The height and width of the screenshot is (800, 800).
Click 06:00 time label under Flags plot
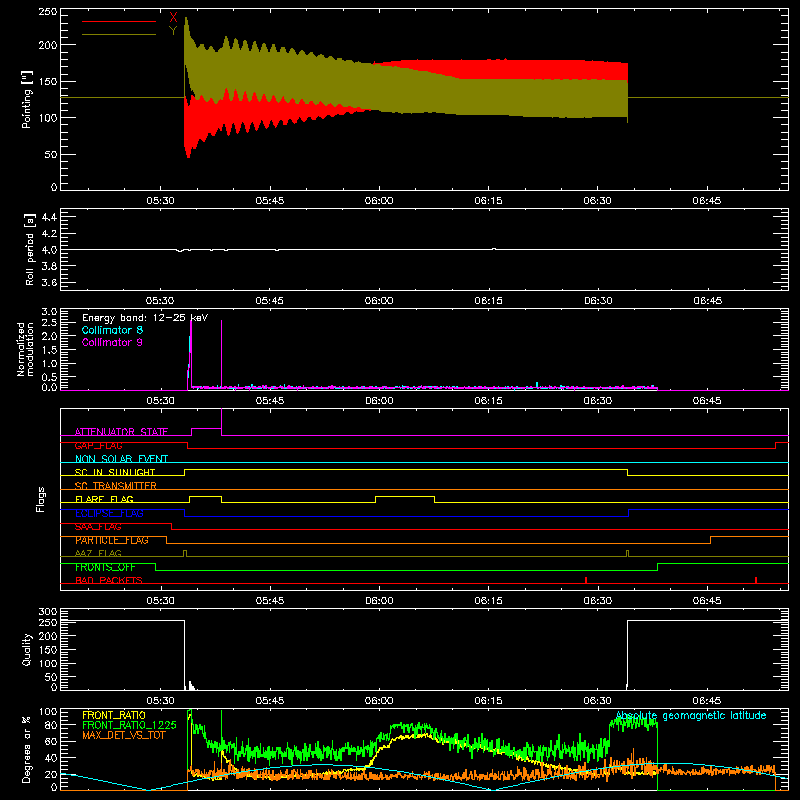379,601
